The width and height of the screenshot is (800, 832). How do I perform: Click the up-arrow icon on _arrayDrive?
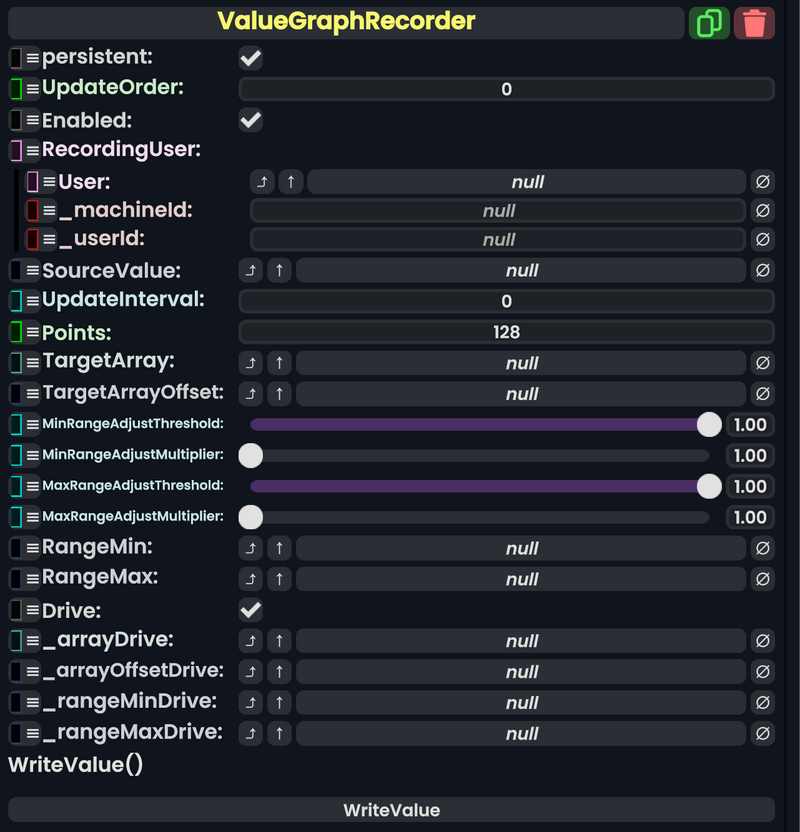[x=281, y=641]
